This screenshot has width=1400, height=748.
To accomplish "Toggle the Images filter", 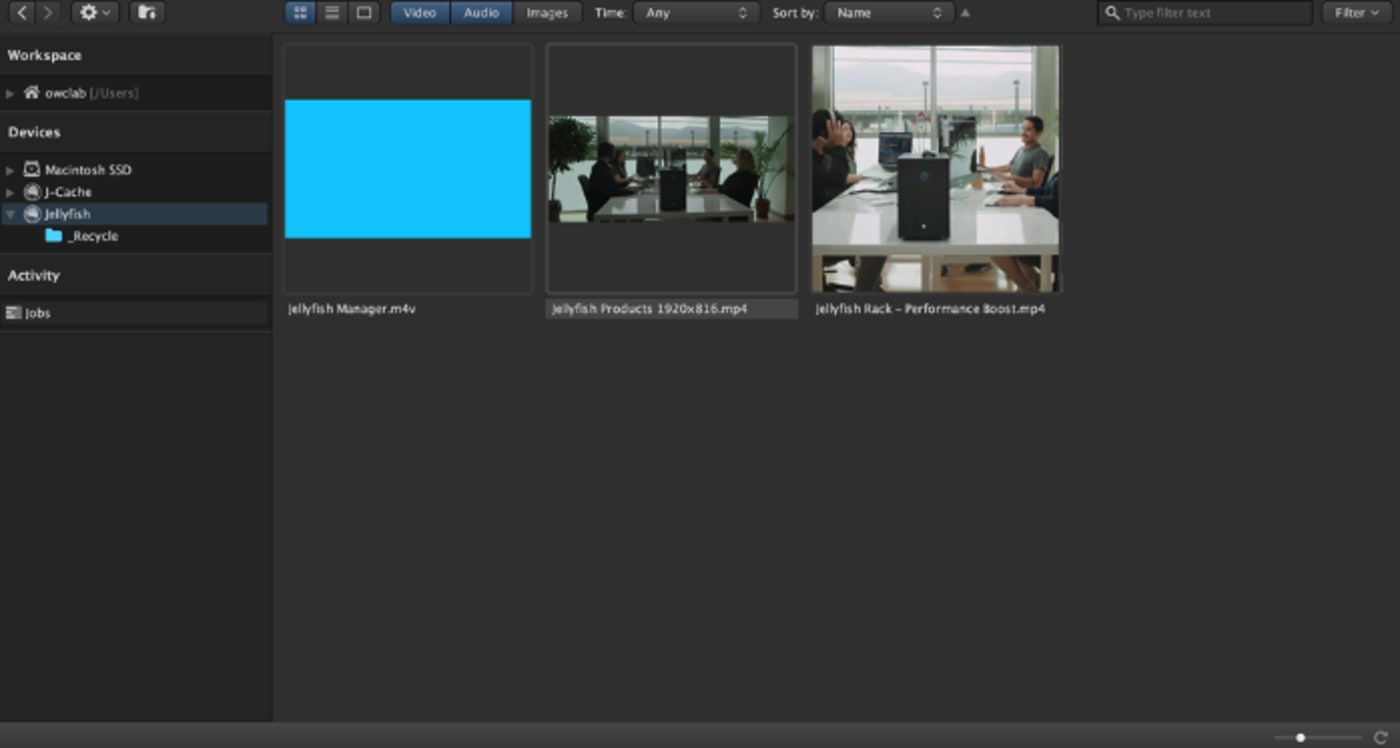I will 547,13.
